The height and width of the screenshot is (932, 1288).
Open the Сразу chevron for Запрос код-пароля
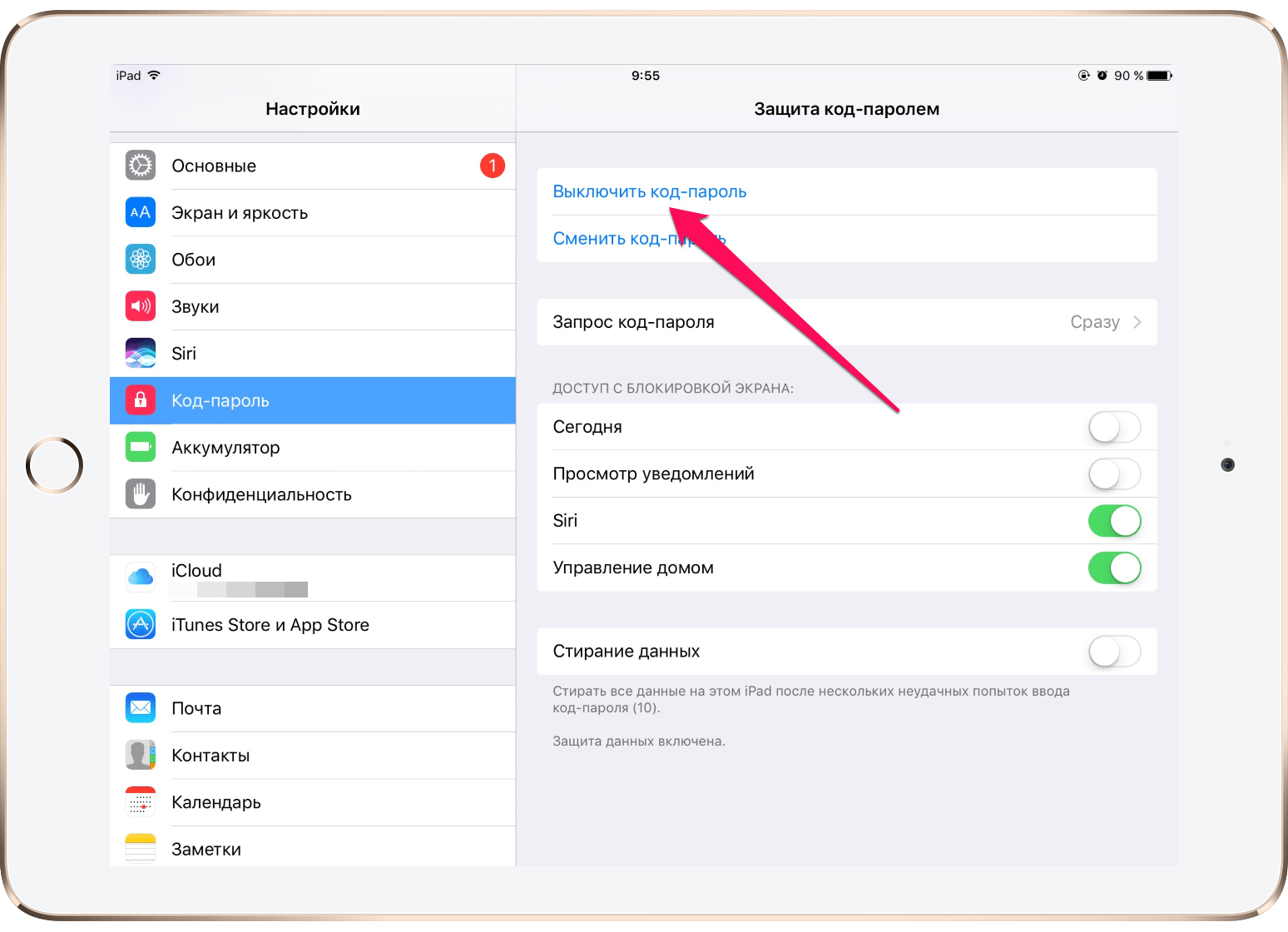tap(1137, 322)
